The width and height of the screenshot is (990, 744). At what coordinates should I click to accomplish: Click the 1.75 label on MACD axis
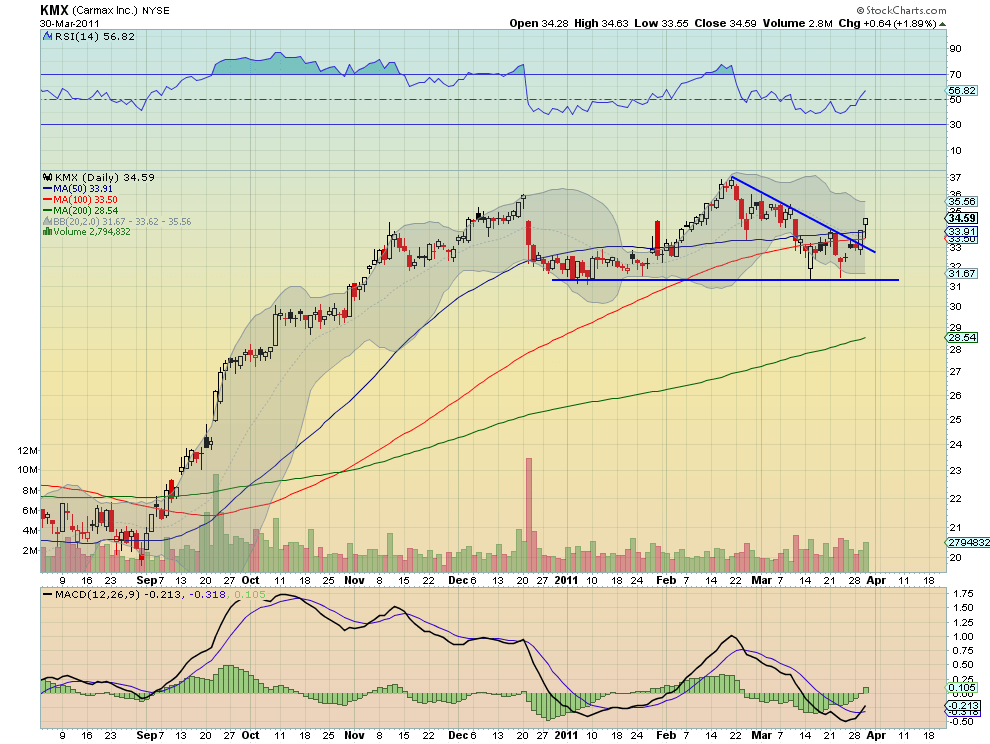click(x=963, y=594)
